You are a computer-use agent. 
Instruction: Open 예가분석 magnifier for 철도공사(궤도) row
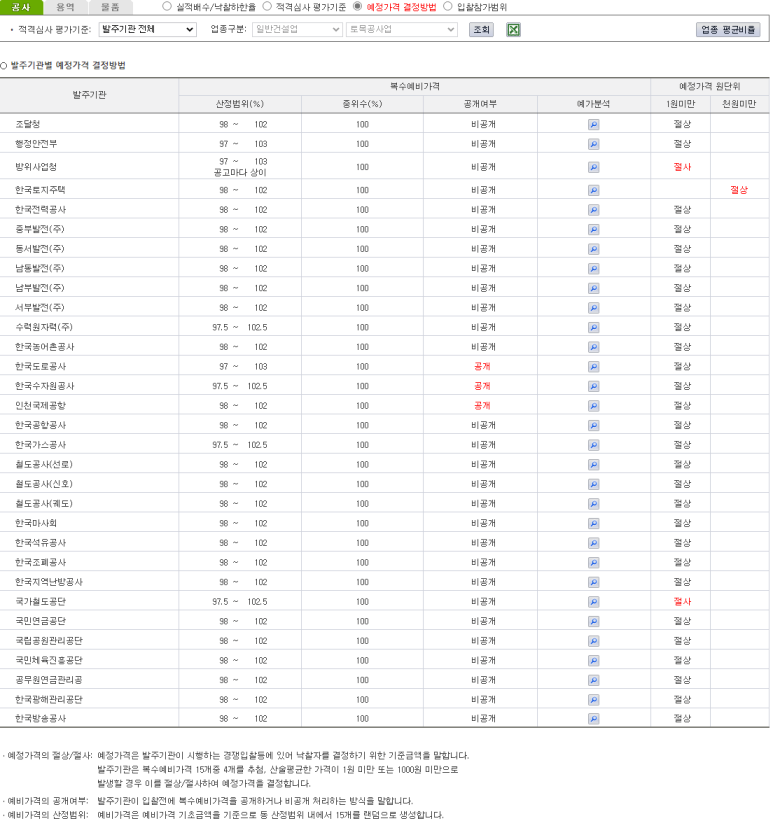(x=593, y=504)
